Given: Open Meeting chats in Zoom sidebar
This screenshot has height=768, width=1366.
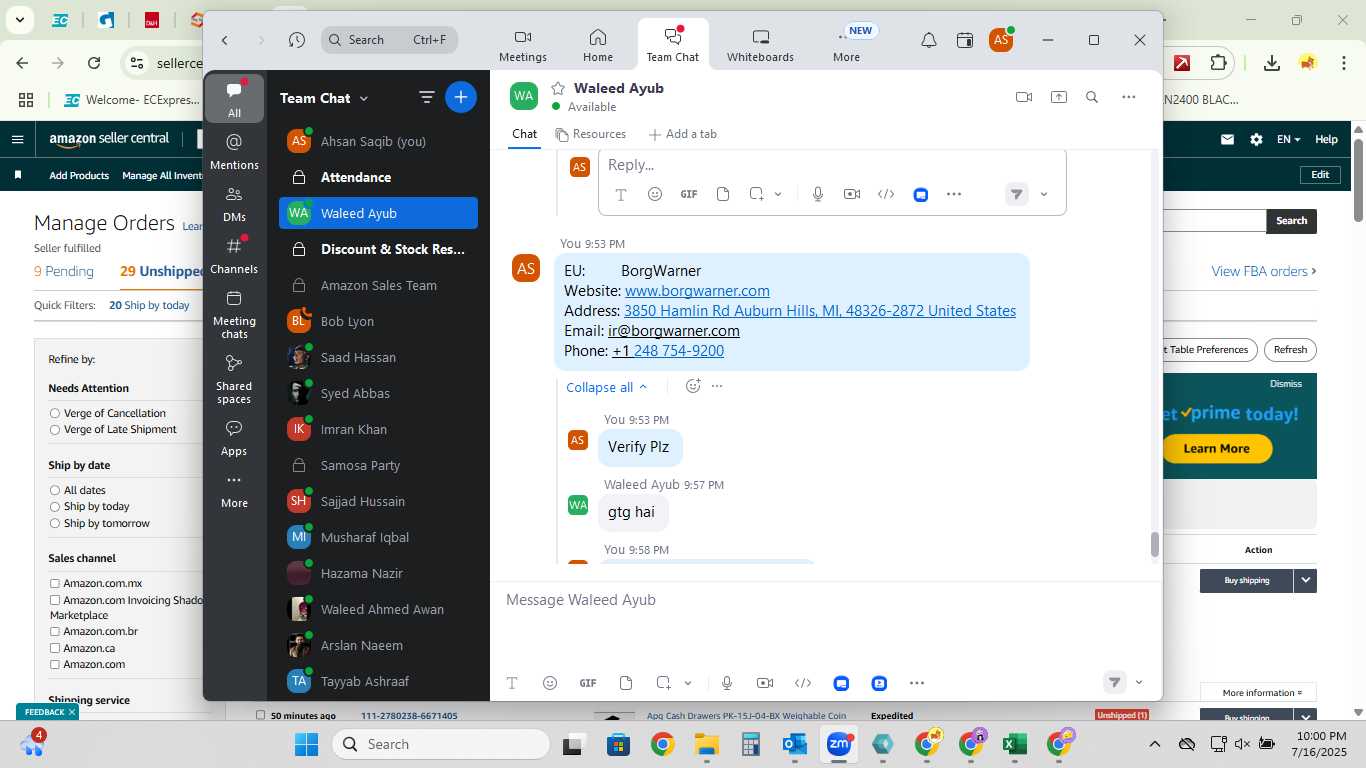Looking at the screenshot, I should [235, 314].
